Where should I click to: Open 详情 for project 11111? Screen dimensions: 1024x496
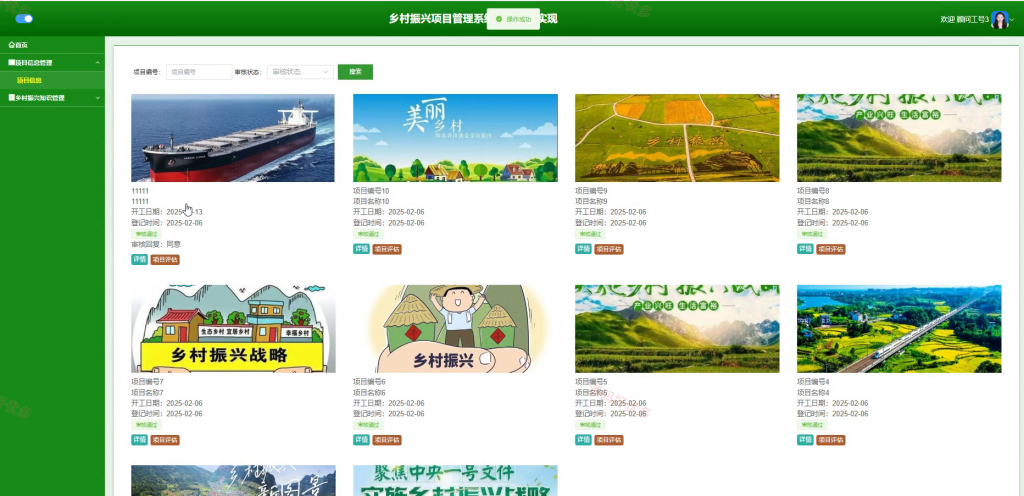click(x=139, y=260)
